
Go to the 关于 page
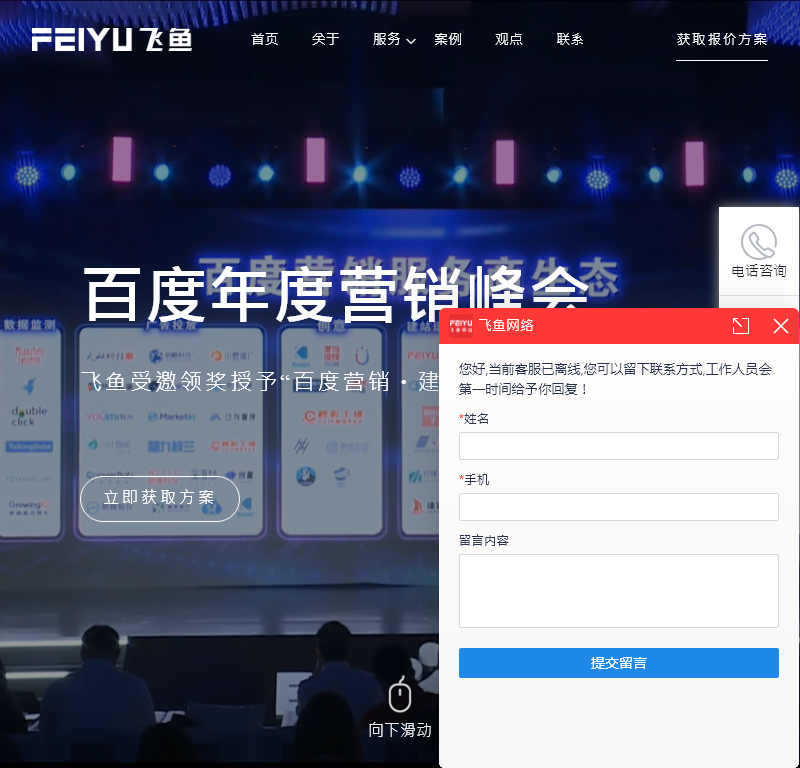326,39
